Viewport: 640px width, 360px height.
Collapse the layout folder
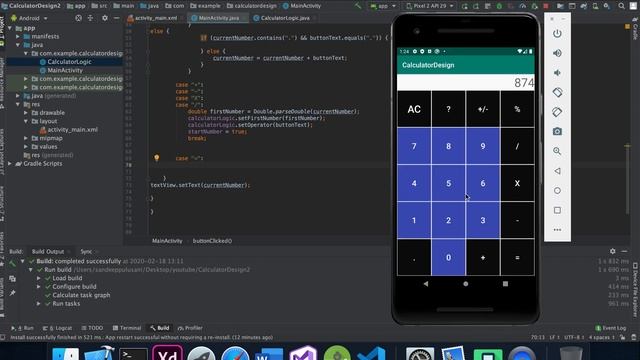[x=26, y=121]
